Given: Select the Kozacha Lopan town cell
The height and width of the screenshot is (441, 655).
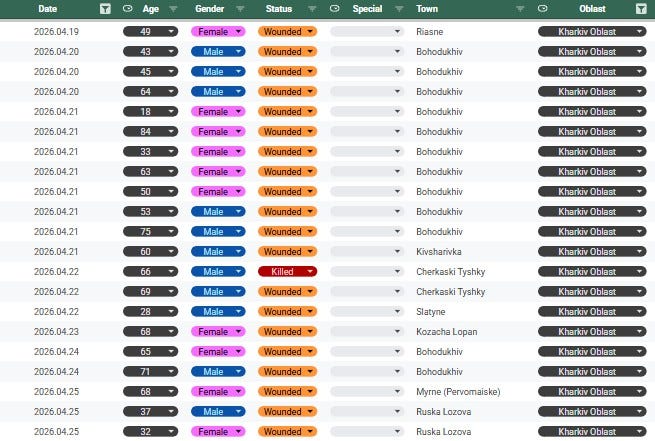Looking at the screenshot, I should [447, 332].
